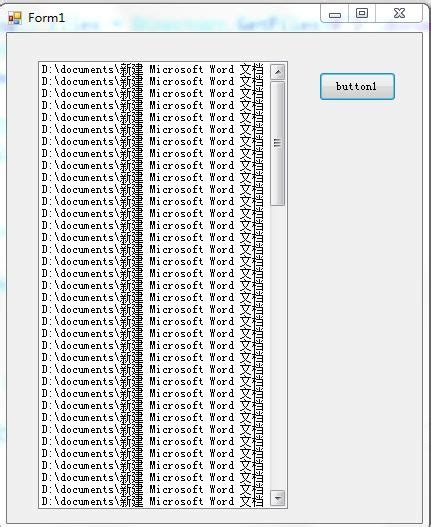Select the third-to-last visible list entry

point(155,478)
